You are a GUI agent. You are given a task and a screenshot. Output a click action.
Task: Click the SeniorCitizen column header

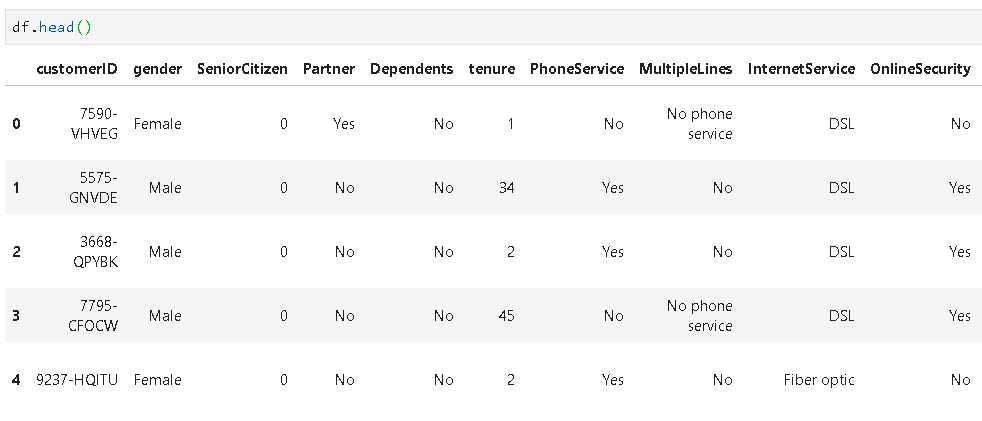(x=242, y=69)
